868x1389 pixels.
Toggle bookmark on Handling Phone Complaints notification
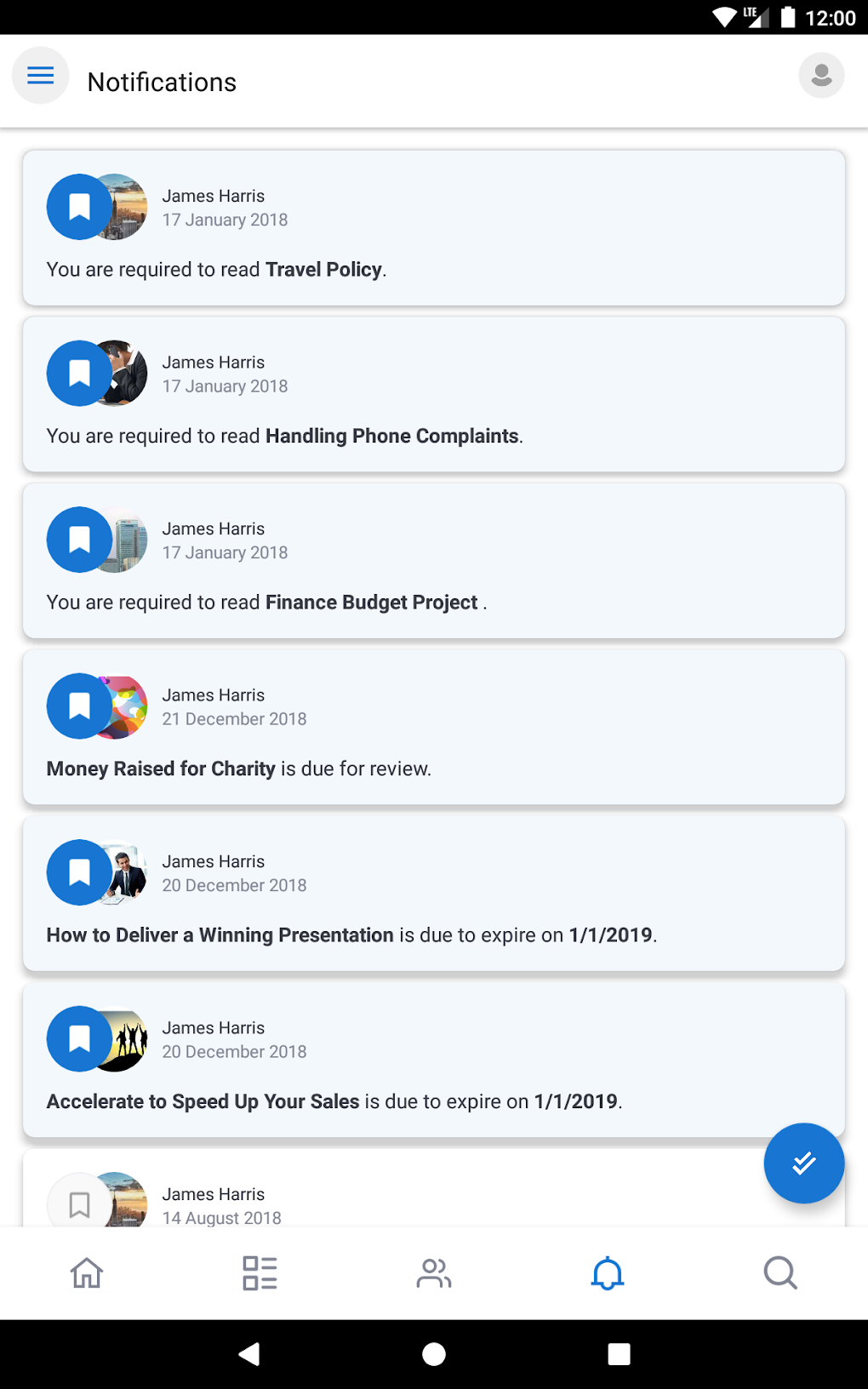[x=79, y=374]
